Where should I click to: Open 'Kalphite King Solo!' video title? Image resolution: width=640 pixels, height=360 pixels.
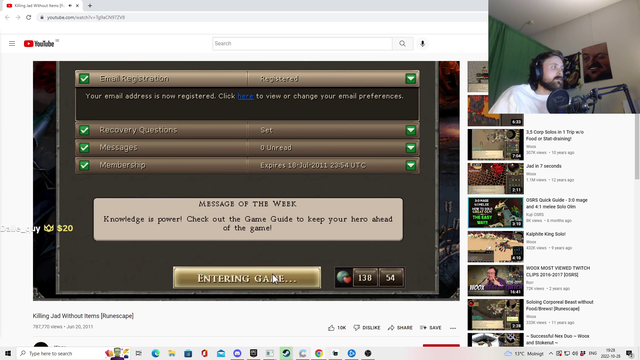click(x=545, y=234)
